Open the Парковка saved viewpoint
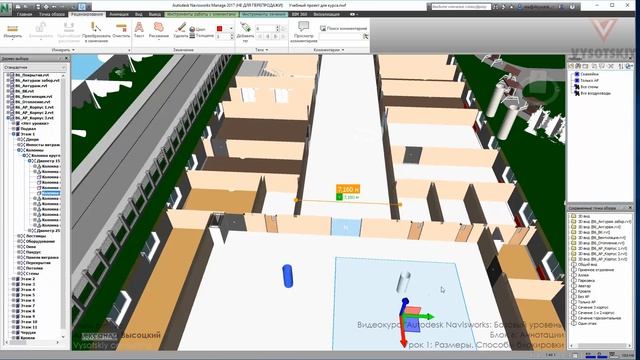 586,280
